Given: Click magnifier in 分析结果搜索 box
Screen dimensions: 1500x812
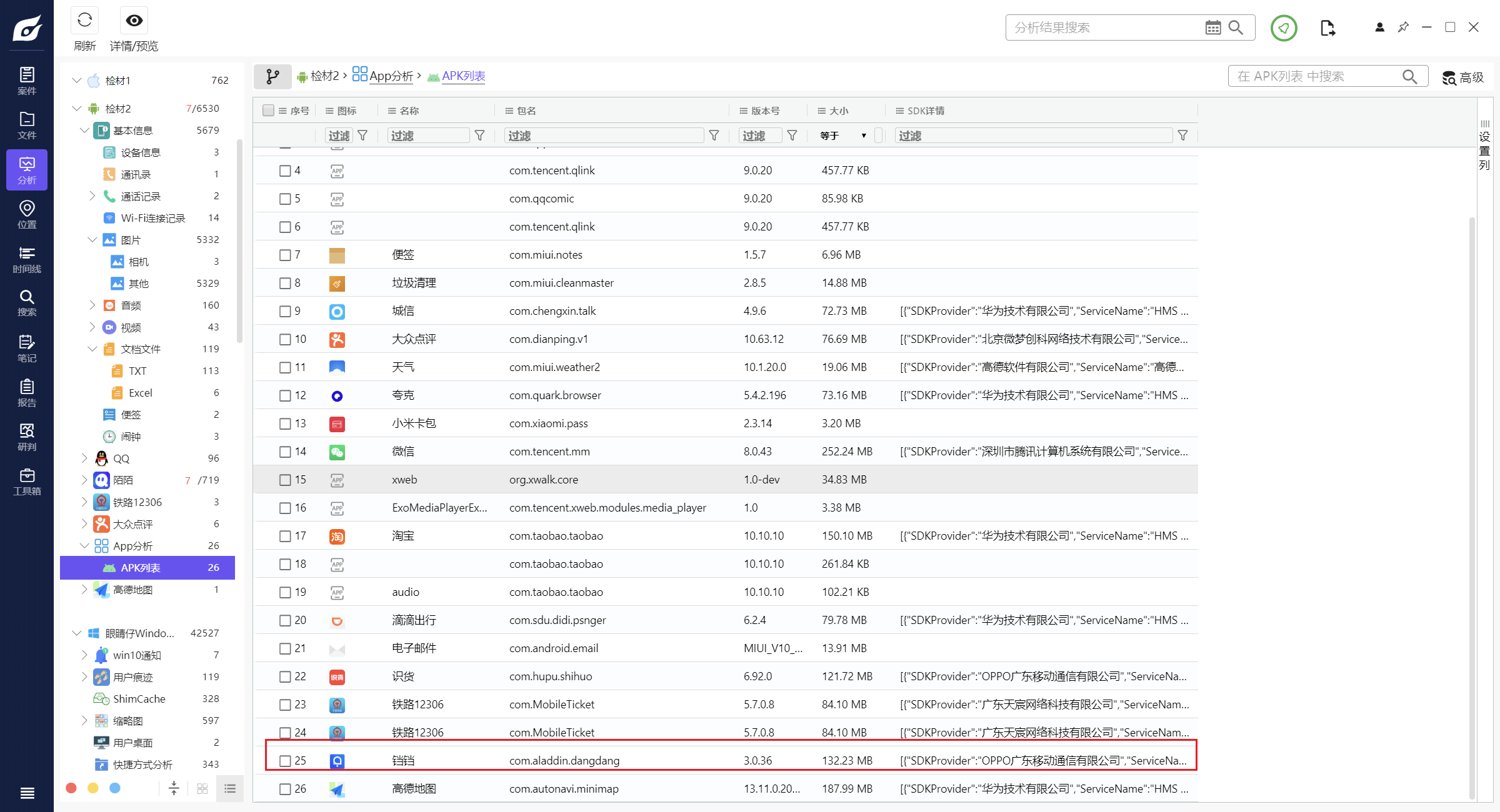Looking at the screenshot, I should tap(1236, 27).
